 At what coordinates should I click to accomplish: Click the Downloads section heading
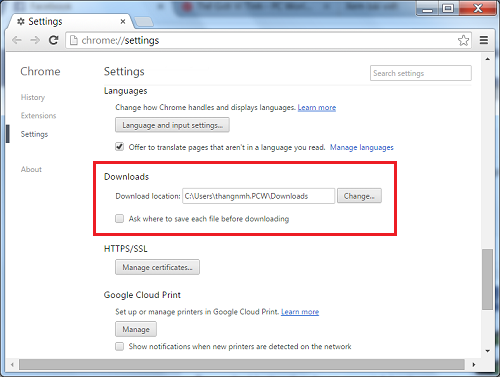click(x=126, y=177)
